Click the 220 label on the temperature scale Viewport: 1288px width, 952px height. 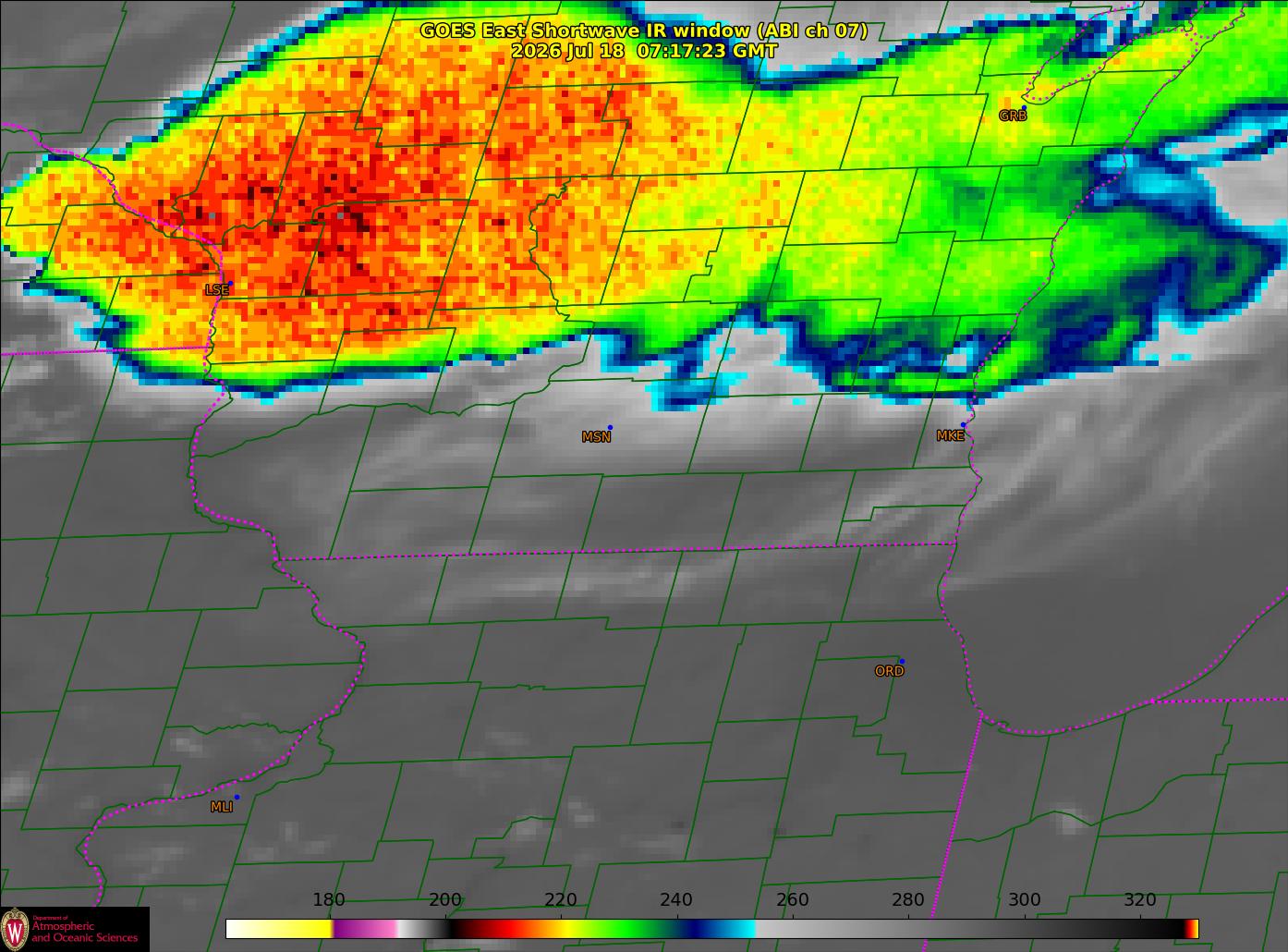[561, 899]
